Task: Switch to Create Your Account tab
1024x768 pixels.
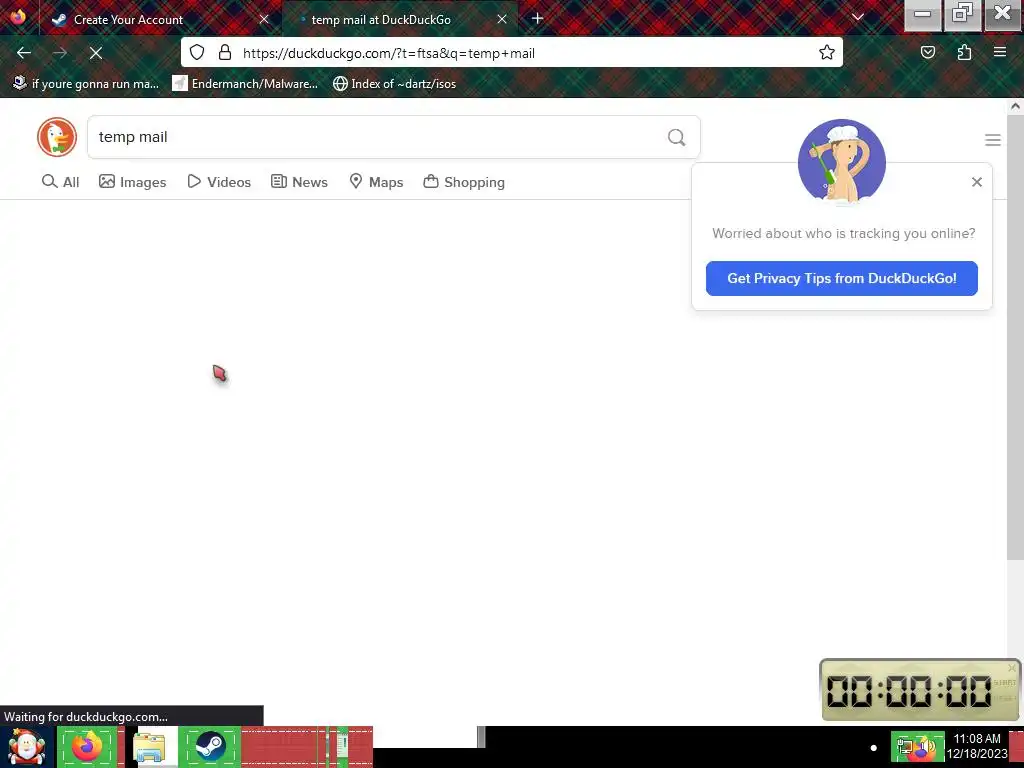Action: click(161, 20)
